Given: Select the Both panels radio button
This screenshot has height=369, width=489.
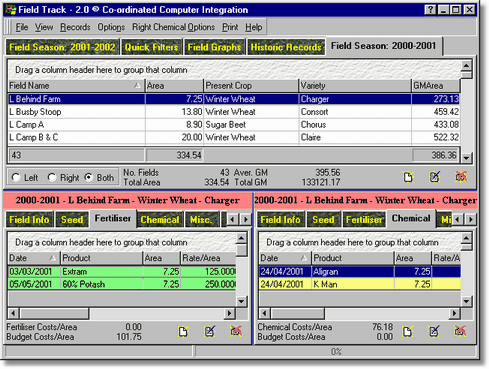Looking at the screenshot, I should [88, 177].
